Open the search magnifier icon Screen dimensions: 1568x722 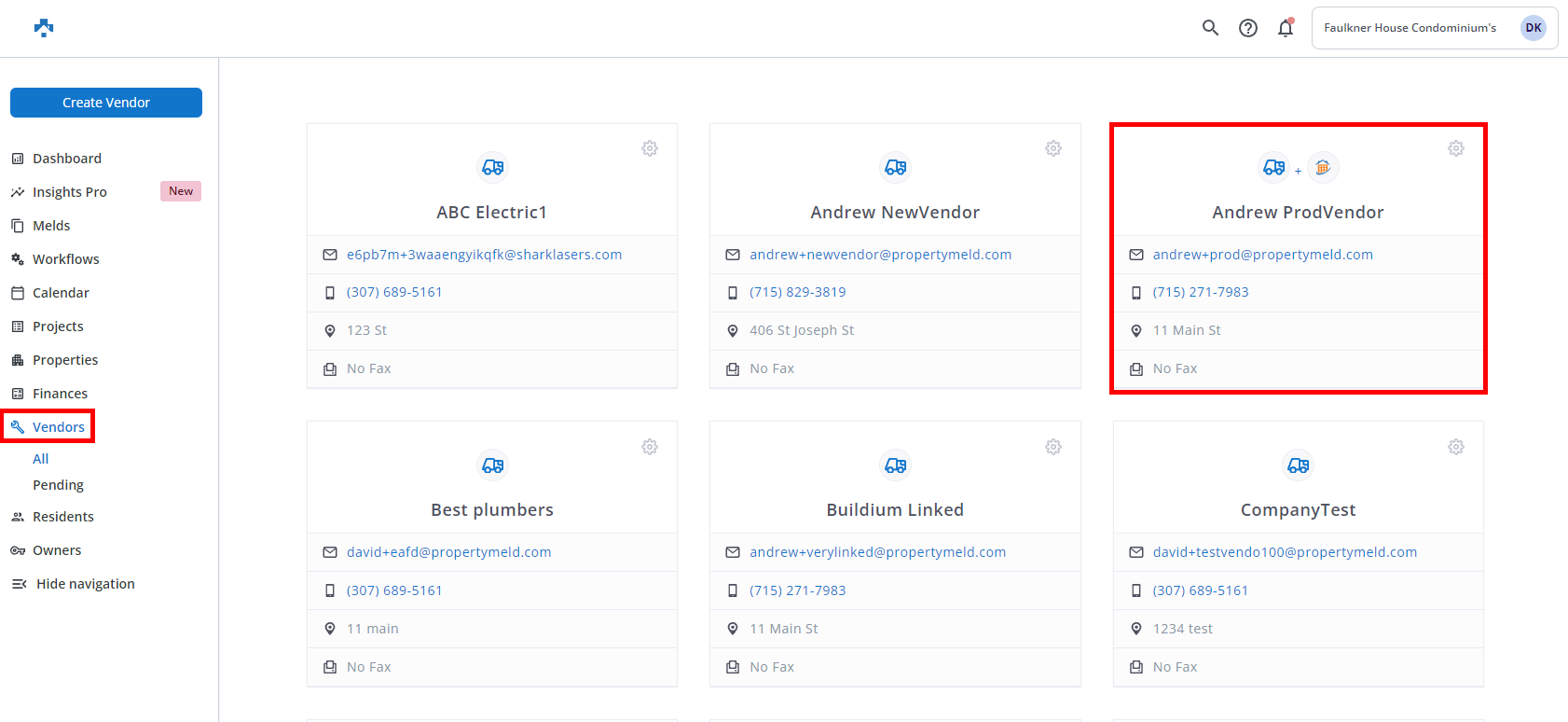pos(1210,28)
